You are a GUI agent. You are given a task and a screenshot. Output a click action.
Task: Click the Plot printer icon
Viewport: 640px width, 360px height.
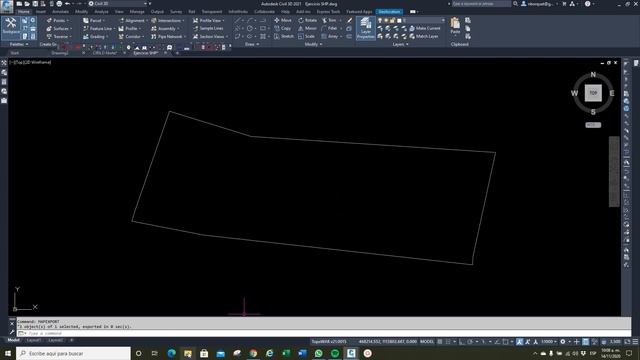(59, 4)
